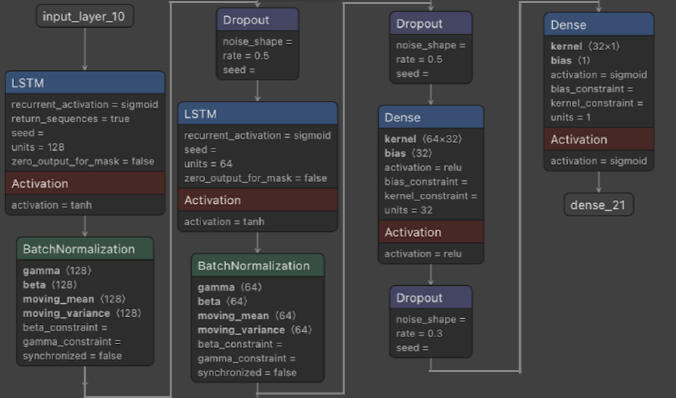Screen dimensions: 676x398
Task: Select units = 128 in the first LSTM
Action: pyautogui.click(x=38, y=147)
